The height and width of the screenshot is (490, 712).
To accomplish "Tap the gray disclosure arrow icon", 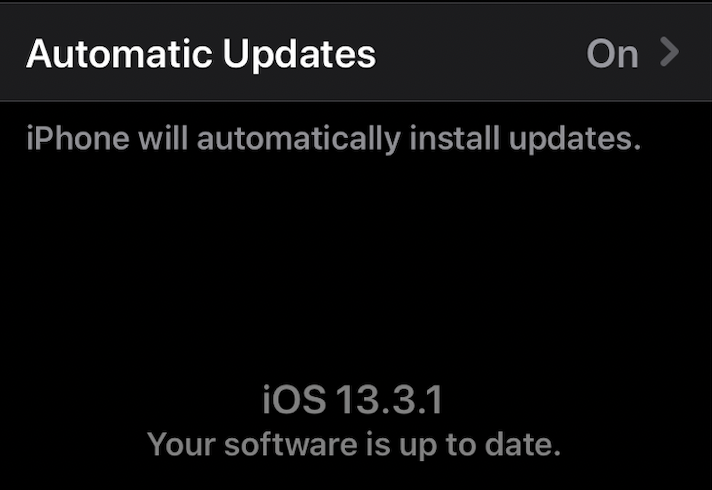I will click(x=669, y=52).
